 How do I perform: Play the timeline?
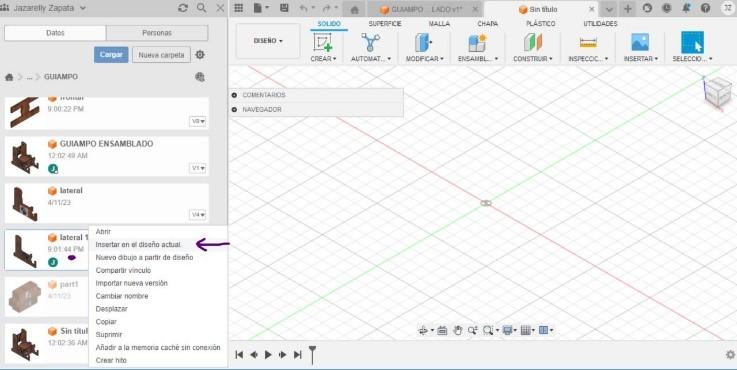(268, 354)
